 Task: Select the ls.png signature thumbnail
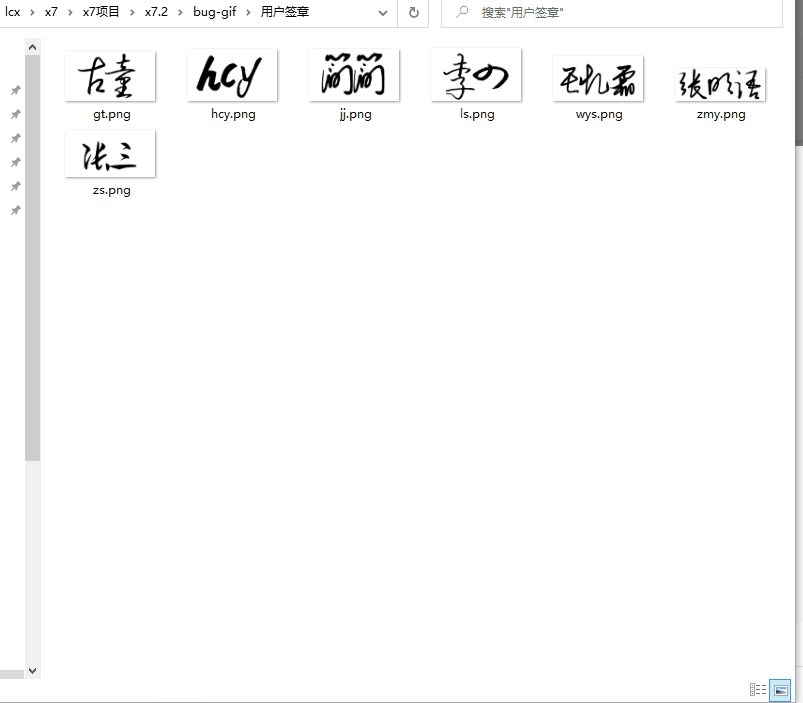click(476, 75)
